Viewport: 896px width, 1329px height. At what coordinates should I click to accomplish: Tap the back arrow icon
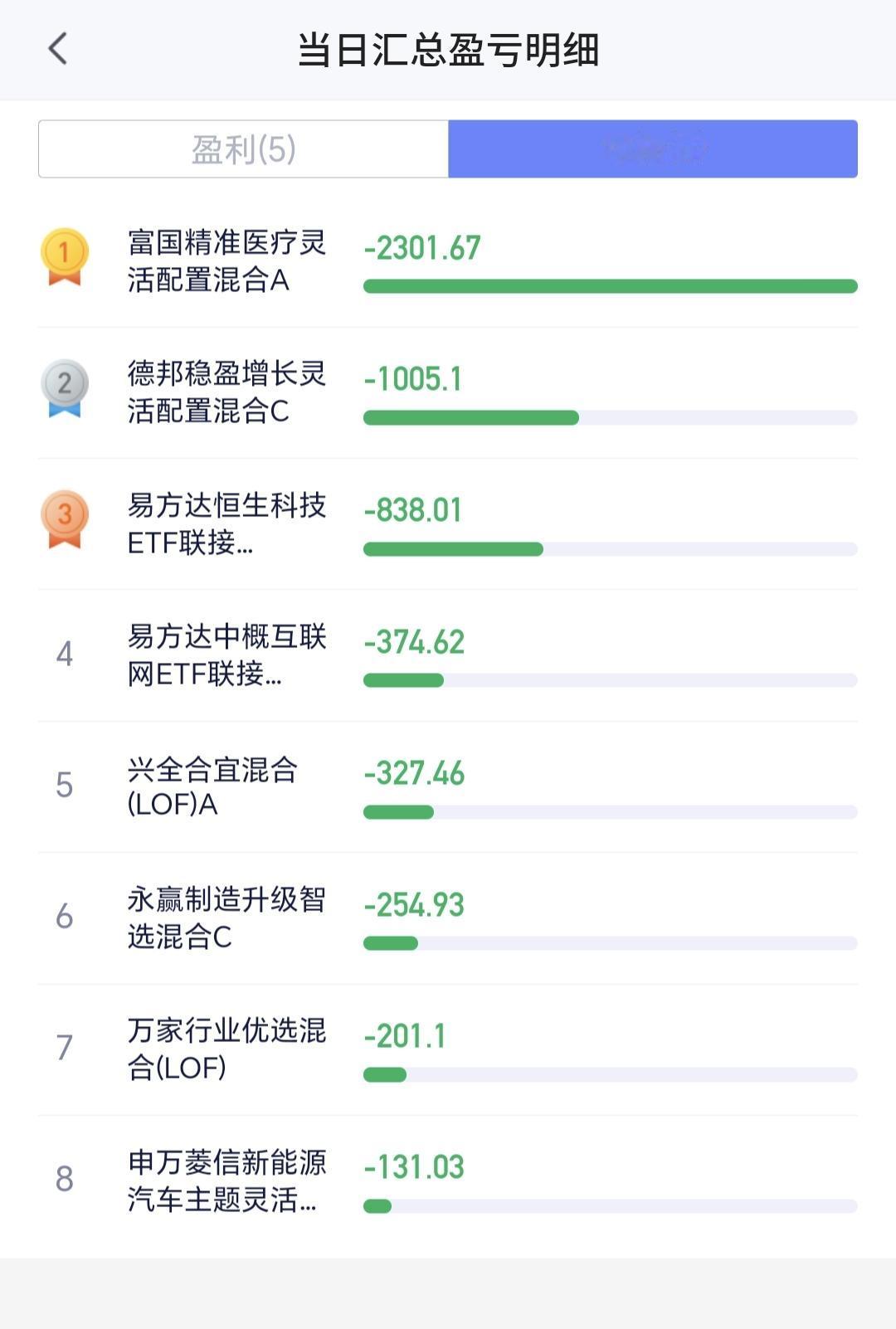57,49
